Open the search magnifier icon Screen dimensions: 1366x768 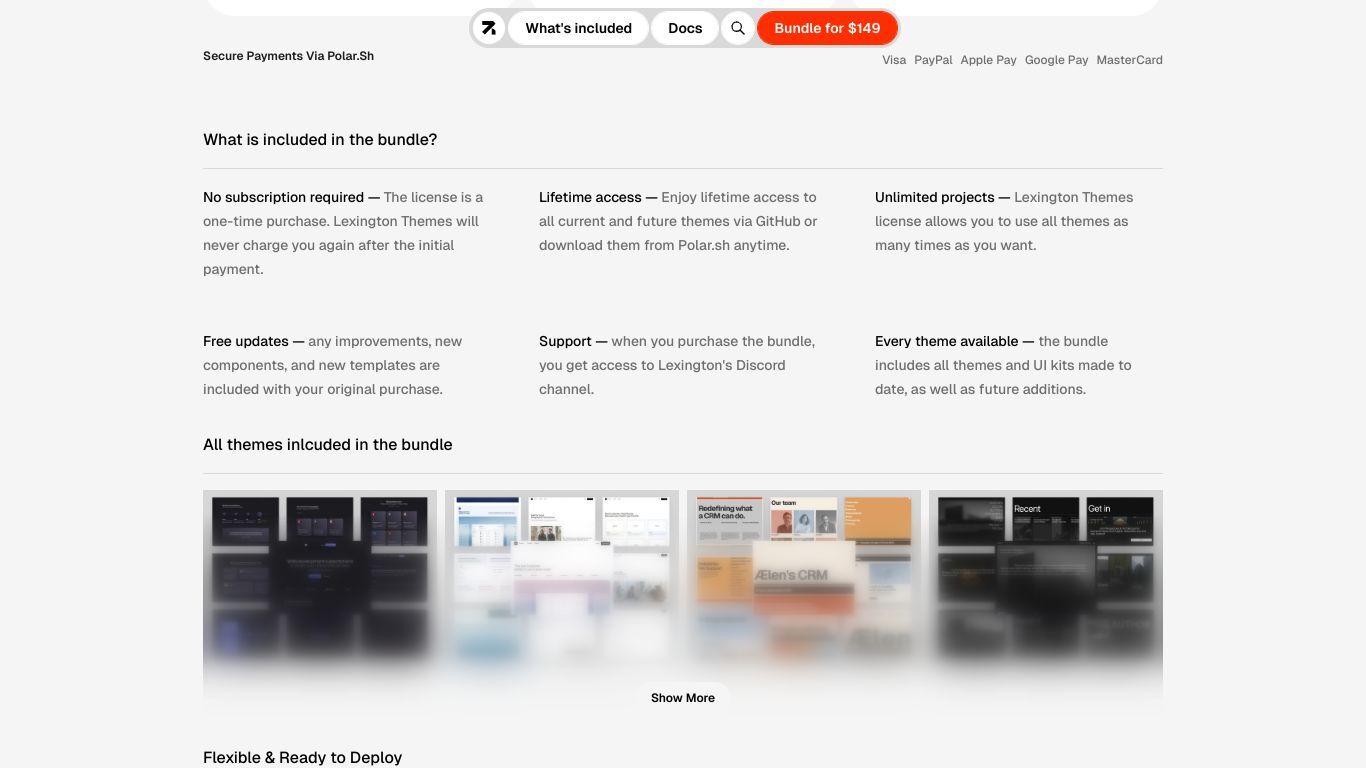click(x=738, y=28)
